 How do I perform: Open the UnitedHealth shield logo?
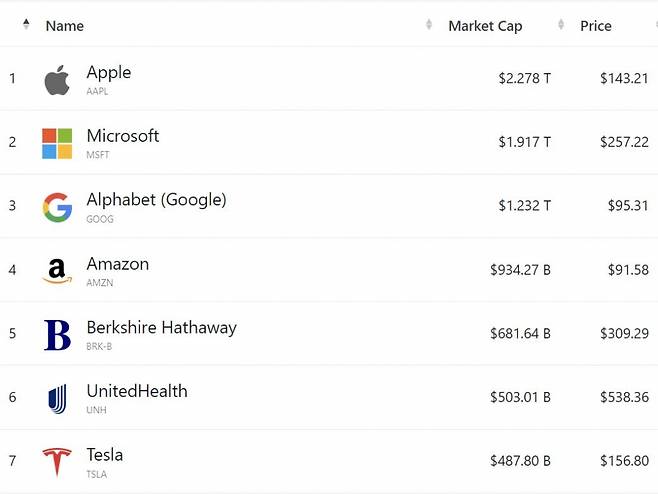pyautogui.click(x=57, y=398)
